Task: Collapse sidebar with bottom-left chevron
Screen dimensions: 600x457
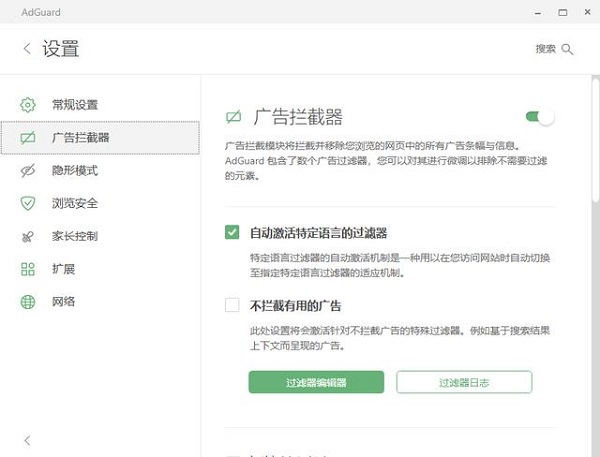Action: pyautogui.click(x=27, y=441)
